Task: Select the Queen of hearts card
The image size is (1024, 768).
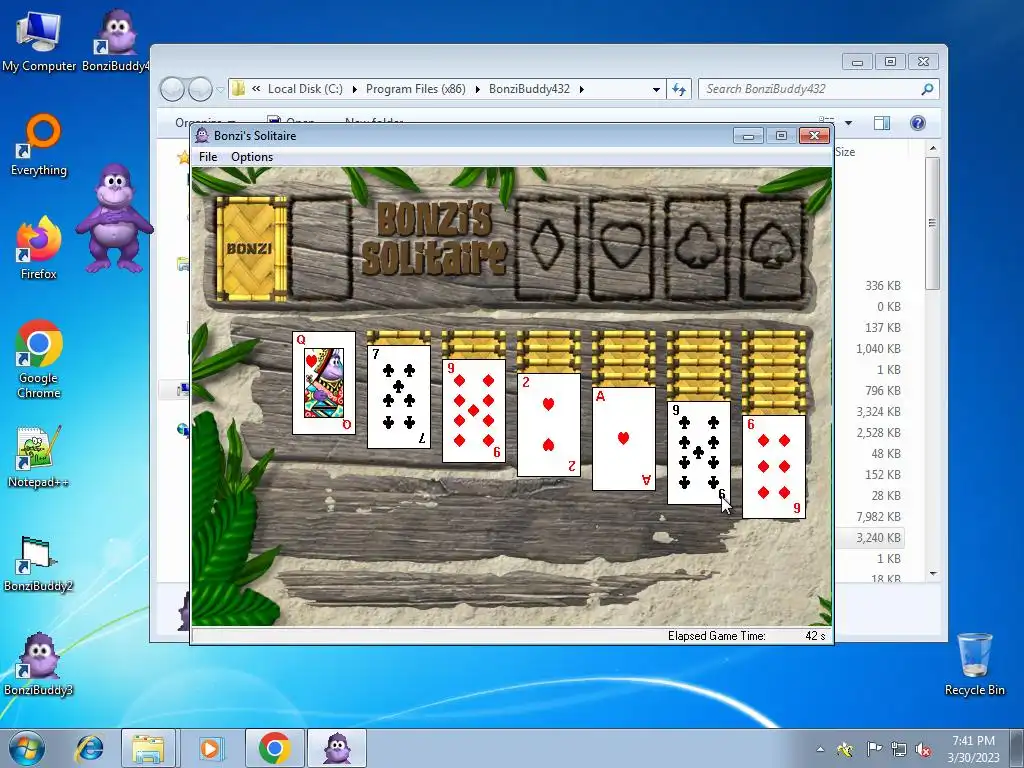Action: [324, 383]
